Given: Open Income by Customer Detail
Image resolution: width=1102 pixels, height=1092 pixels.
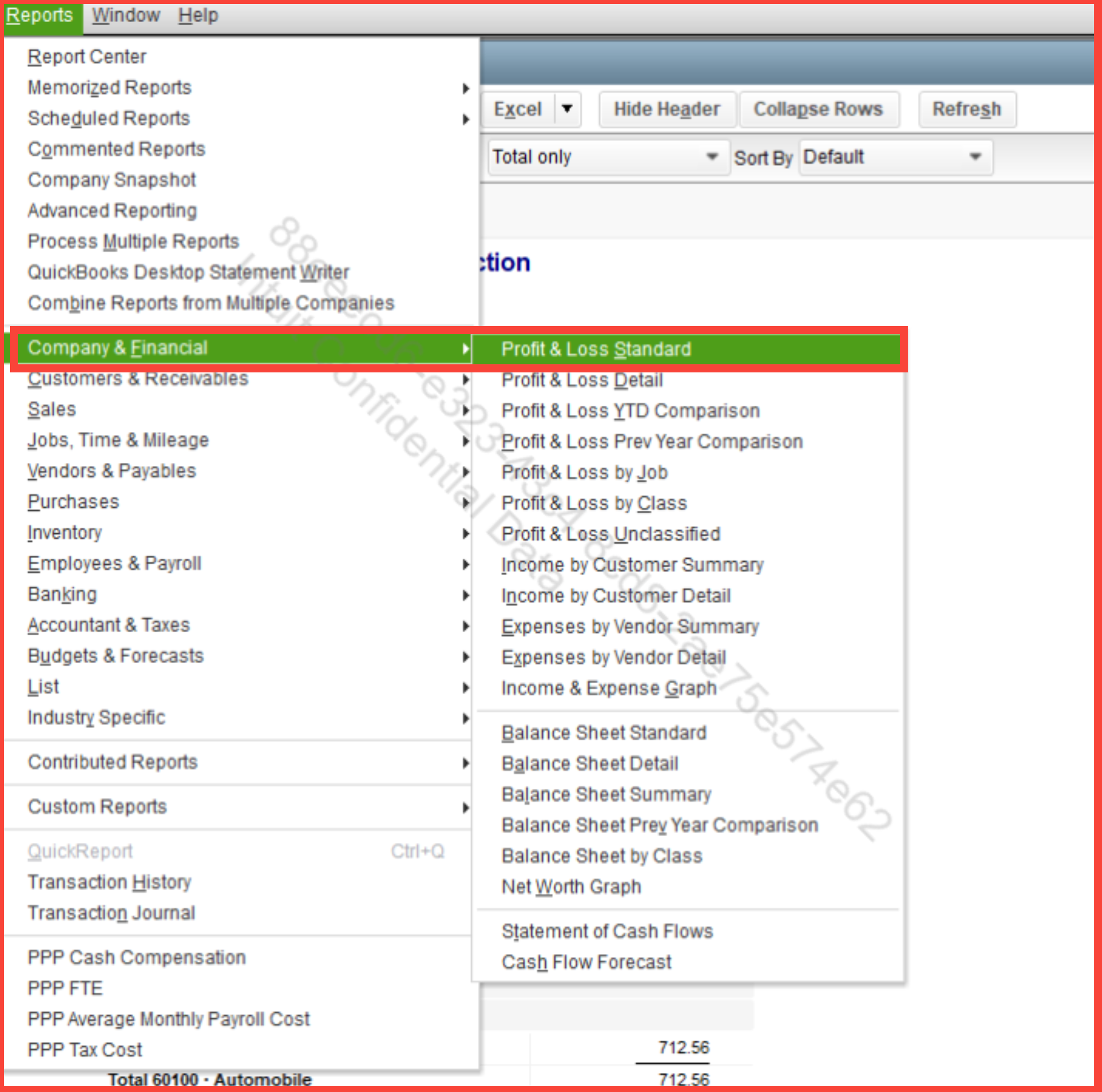Looking at the screenshot, I should 616,595.
